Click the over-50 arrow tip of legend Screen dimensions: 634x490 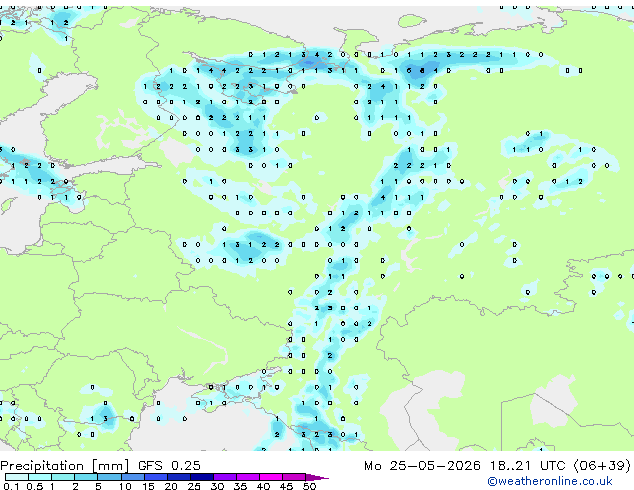317,477
